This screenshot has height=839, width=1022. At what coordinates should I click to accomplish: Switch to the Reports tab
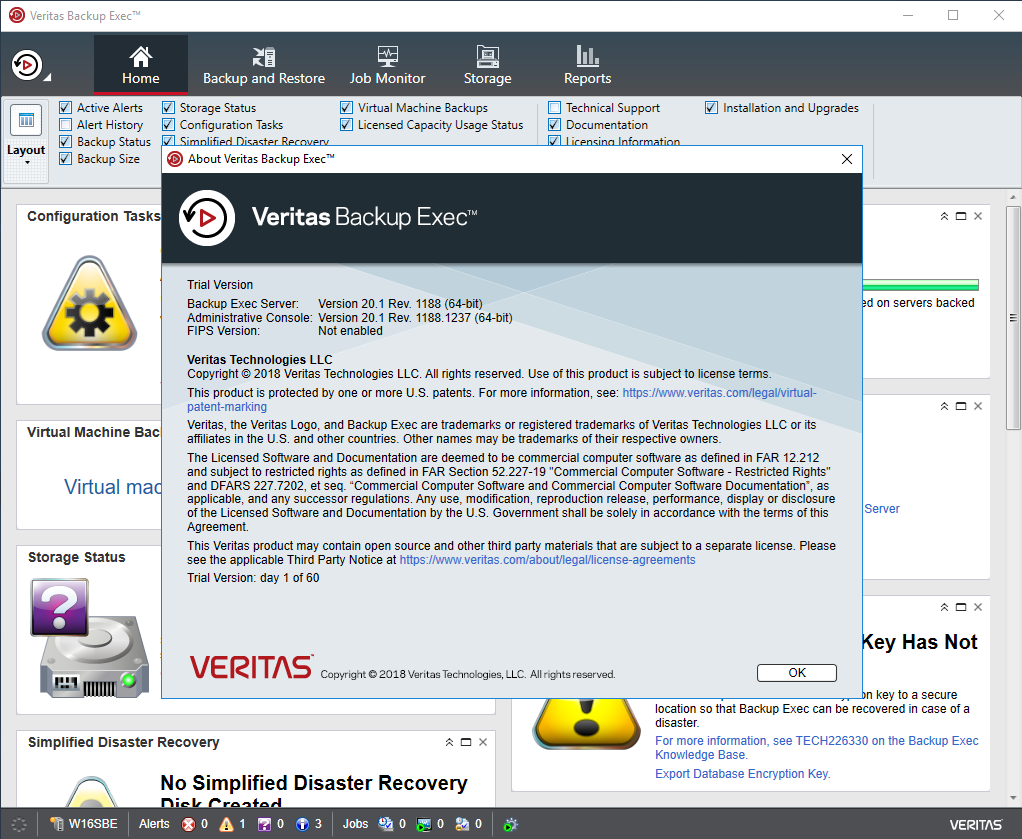pyautogui.click(x=587, y=64)
